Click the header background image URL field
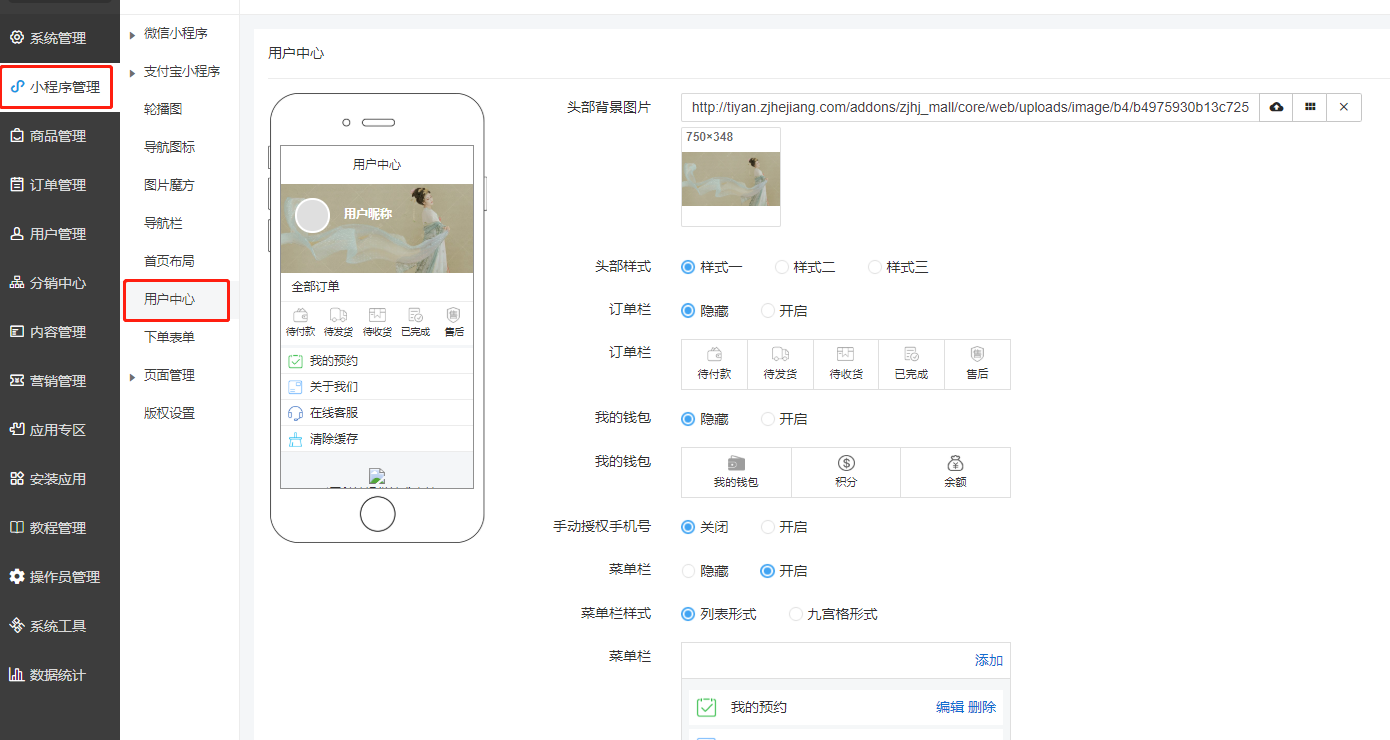The width and height of the screenshot is (1390, 740). [970, 107]
